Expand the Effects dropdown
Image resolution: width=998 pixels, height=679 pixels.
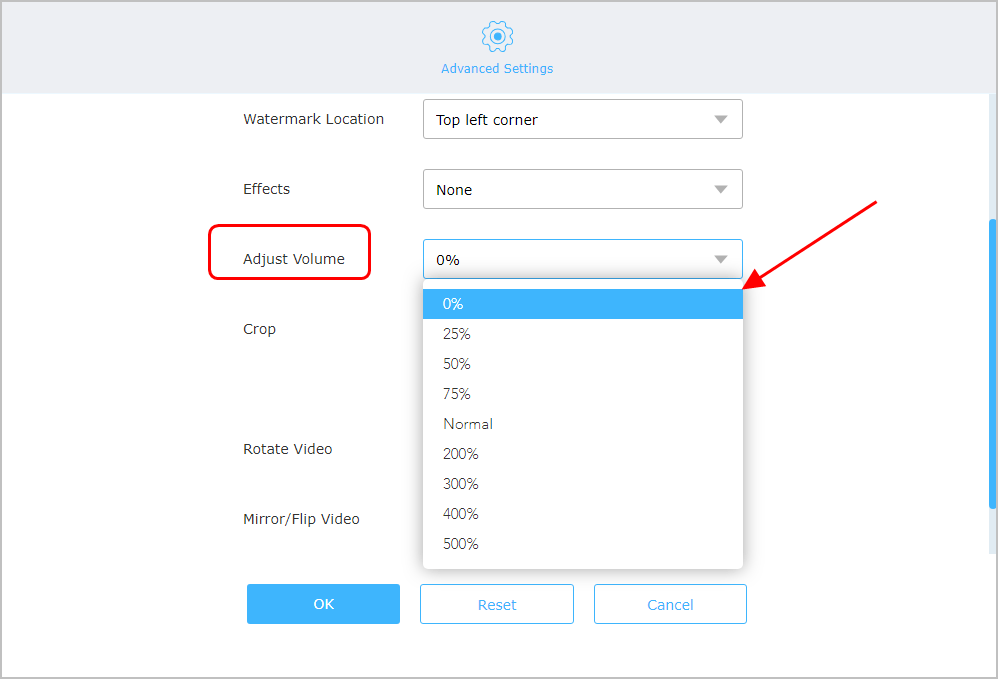pyautogui.click(x=582, y=189)
